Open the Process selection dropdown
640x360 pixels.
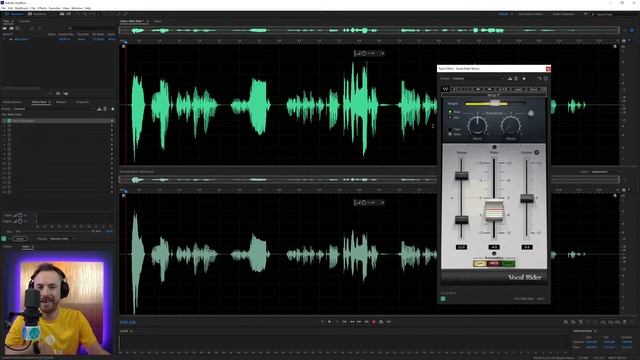pyautogui.click(x=61, y=238)
